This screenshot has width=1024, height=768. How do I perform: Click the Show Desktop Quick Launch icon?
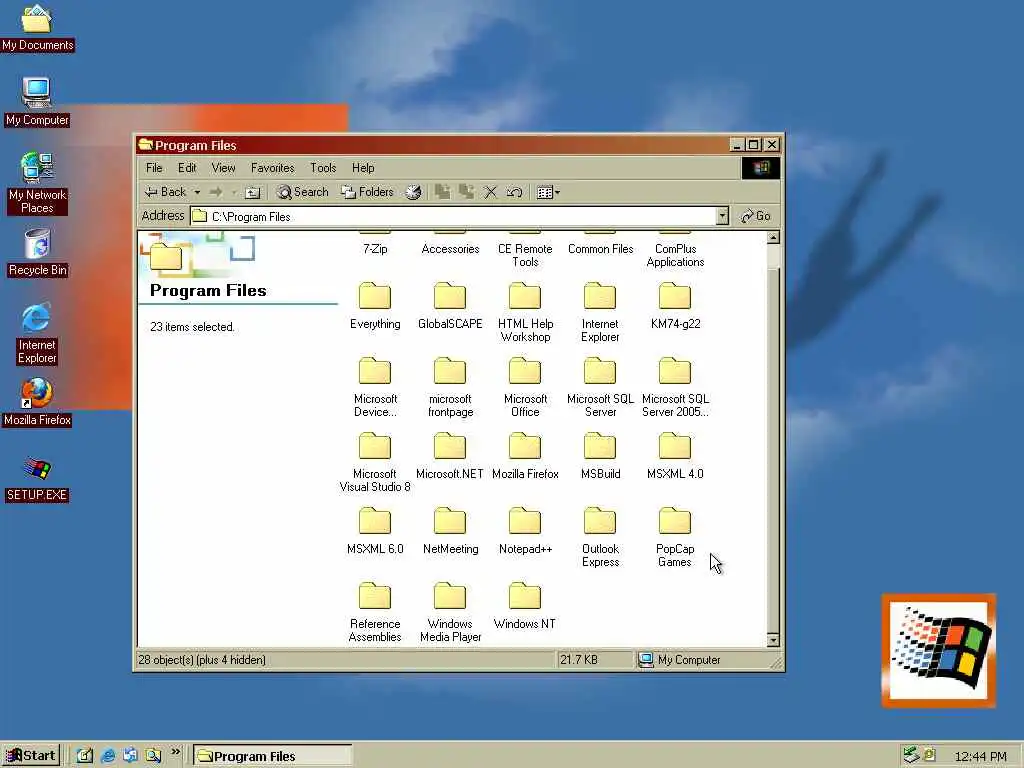click(85, 756)
